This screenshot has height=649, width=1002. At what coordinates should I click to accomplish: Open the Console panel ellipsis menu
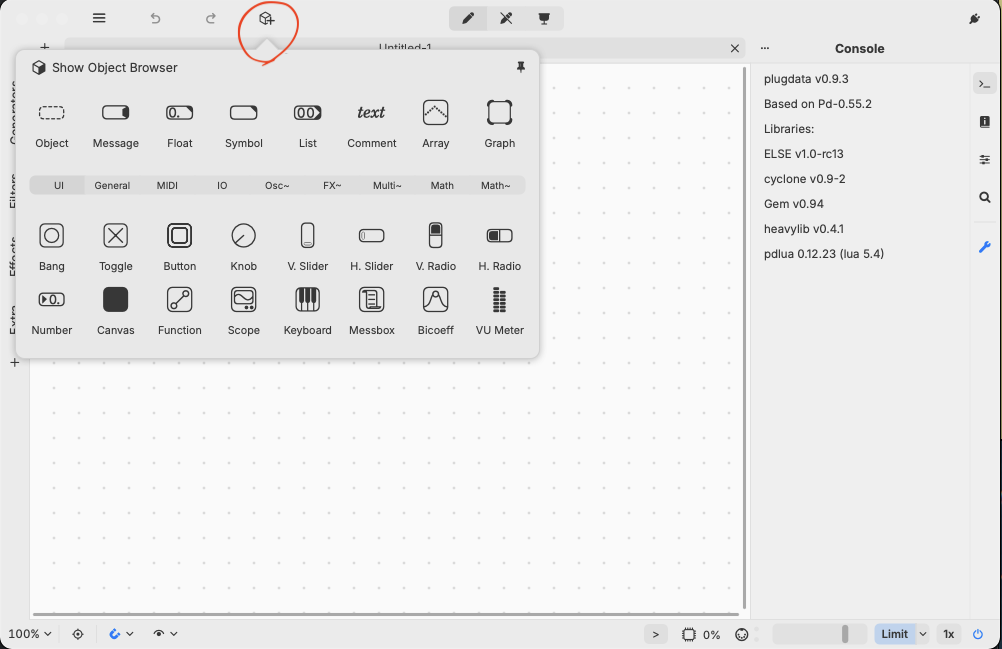click(x=764, y=48)
